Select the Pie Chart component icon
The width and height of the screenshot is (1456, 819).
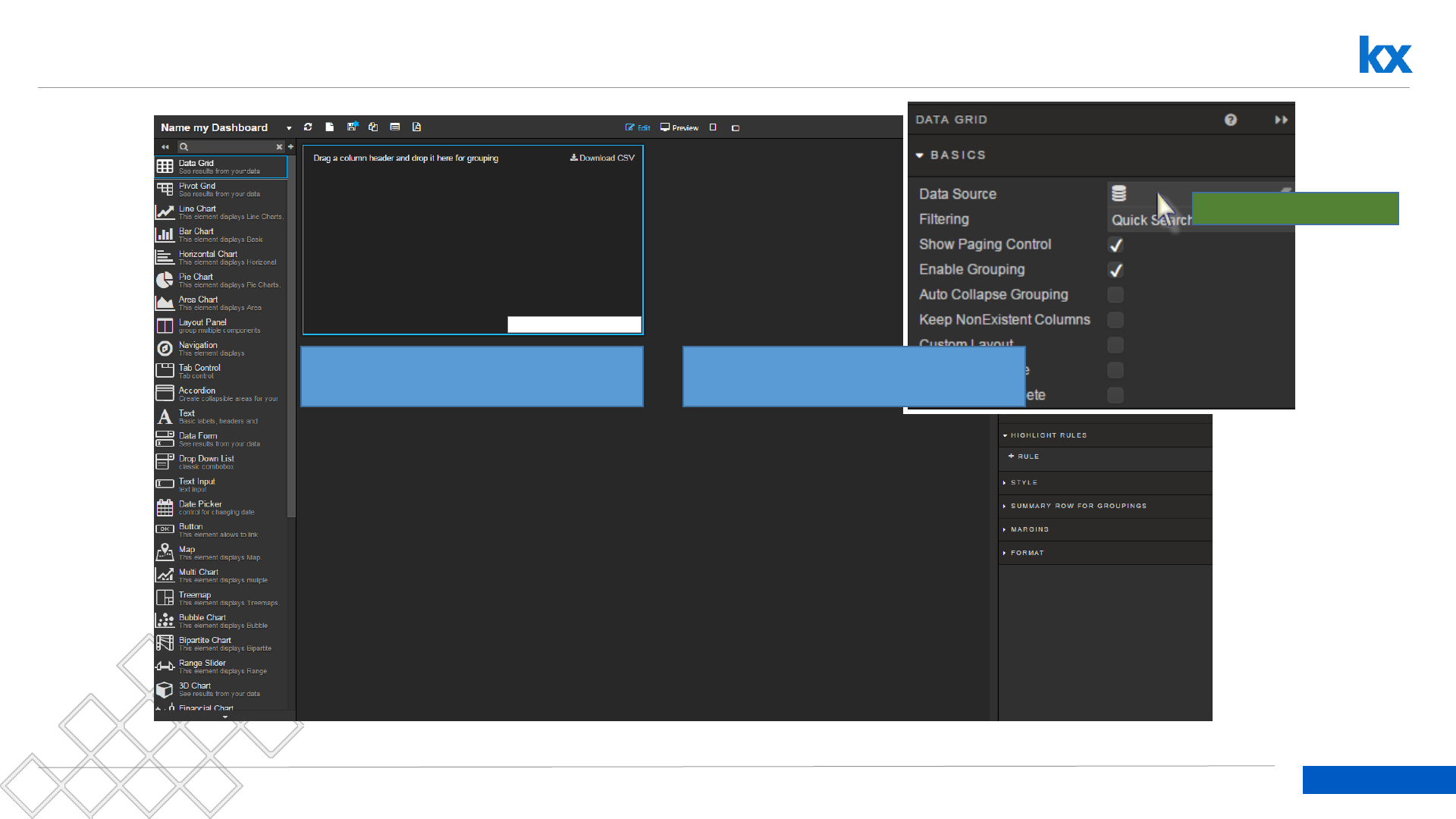click(165, 280)
